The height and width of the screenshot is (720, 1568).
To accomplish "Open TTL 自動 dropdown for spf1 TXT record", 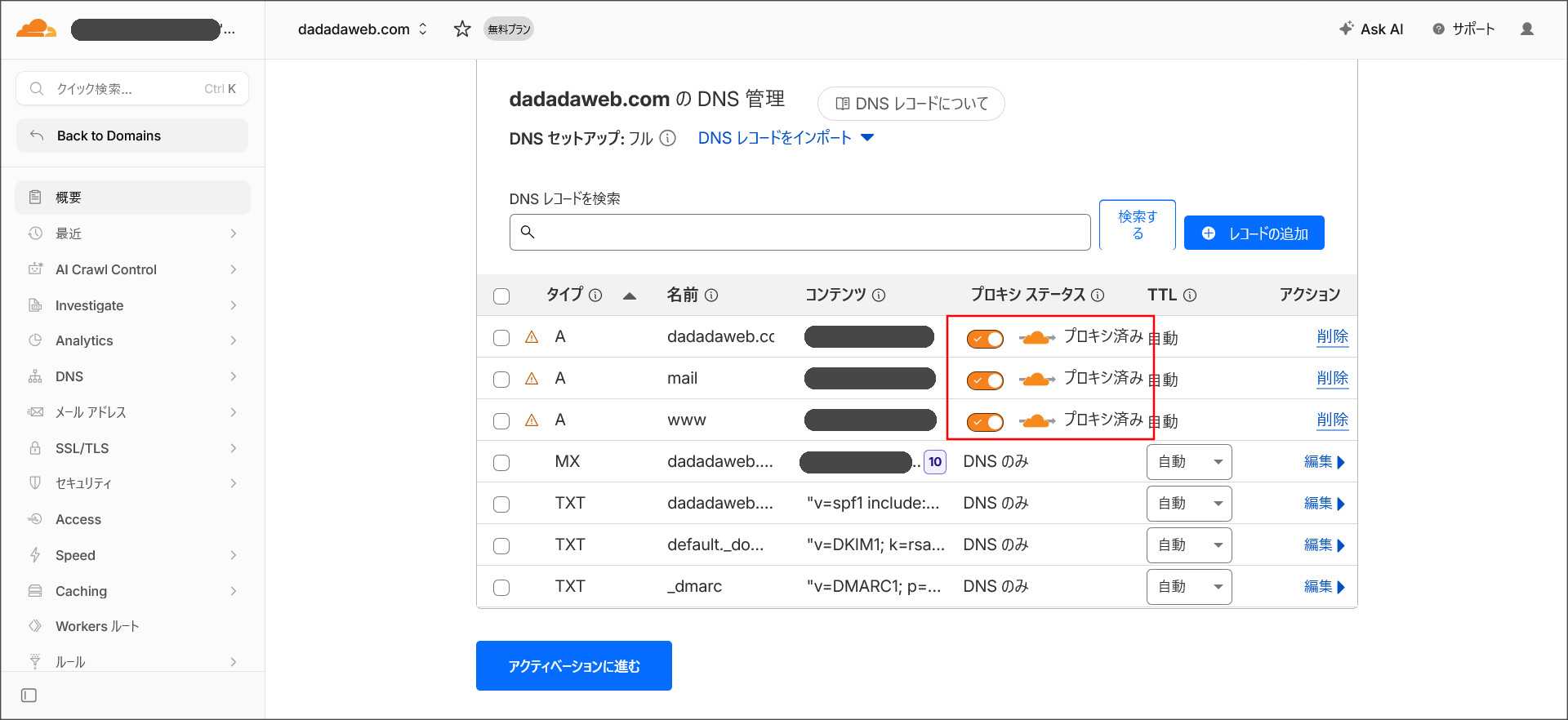I will pyautogui.click(x=1189, y=504).
